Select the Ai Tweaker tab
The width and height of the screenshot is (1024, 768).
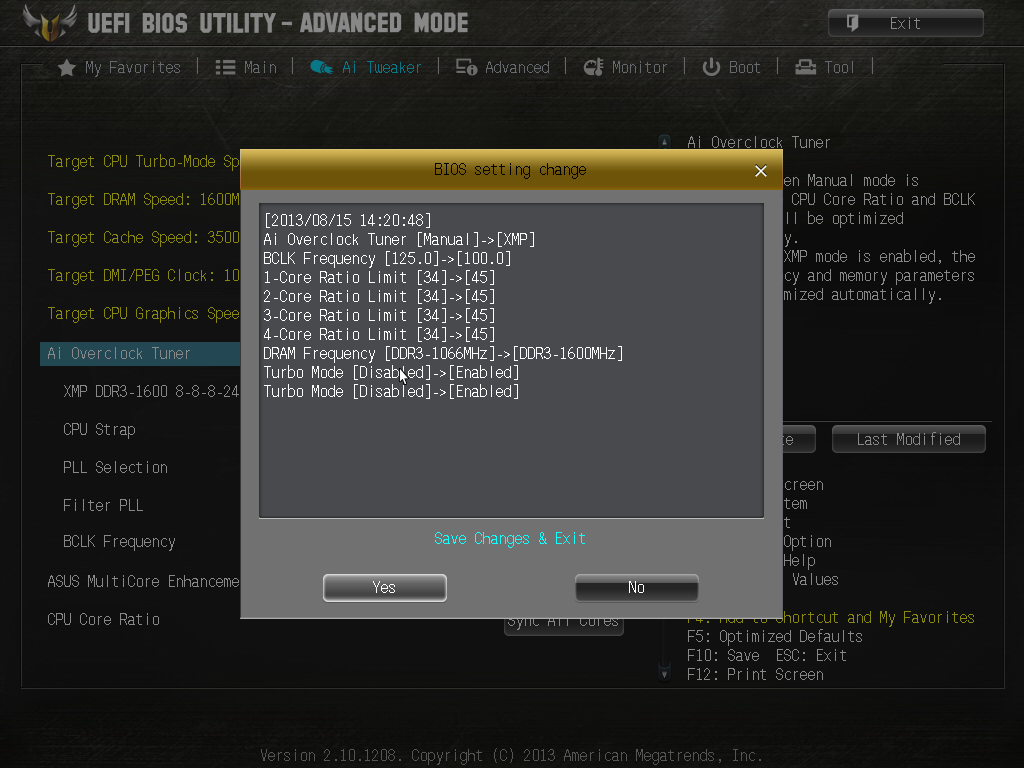[366, 67]
